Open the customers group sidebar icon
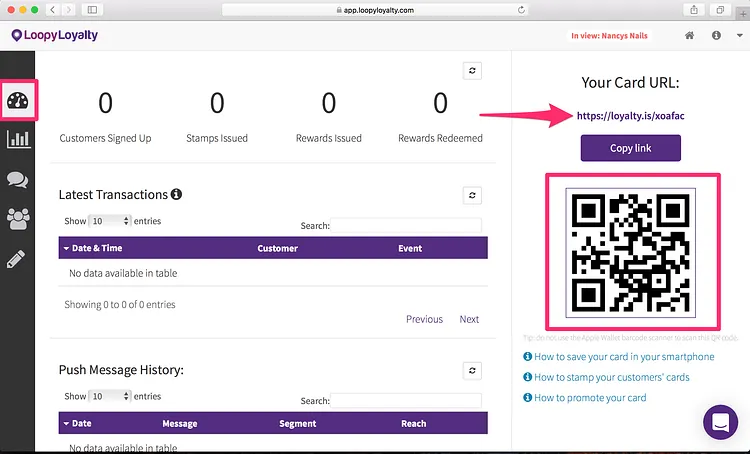The image size is (750, 454). (x=18, y=219)
